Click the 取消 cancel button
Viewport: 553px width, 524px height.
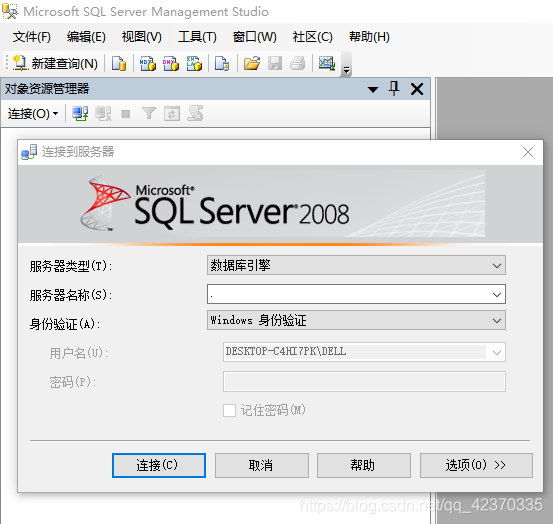[262, 465]
